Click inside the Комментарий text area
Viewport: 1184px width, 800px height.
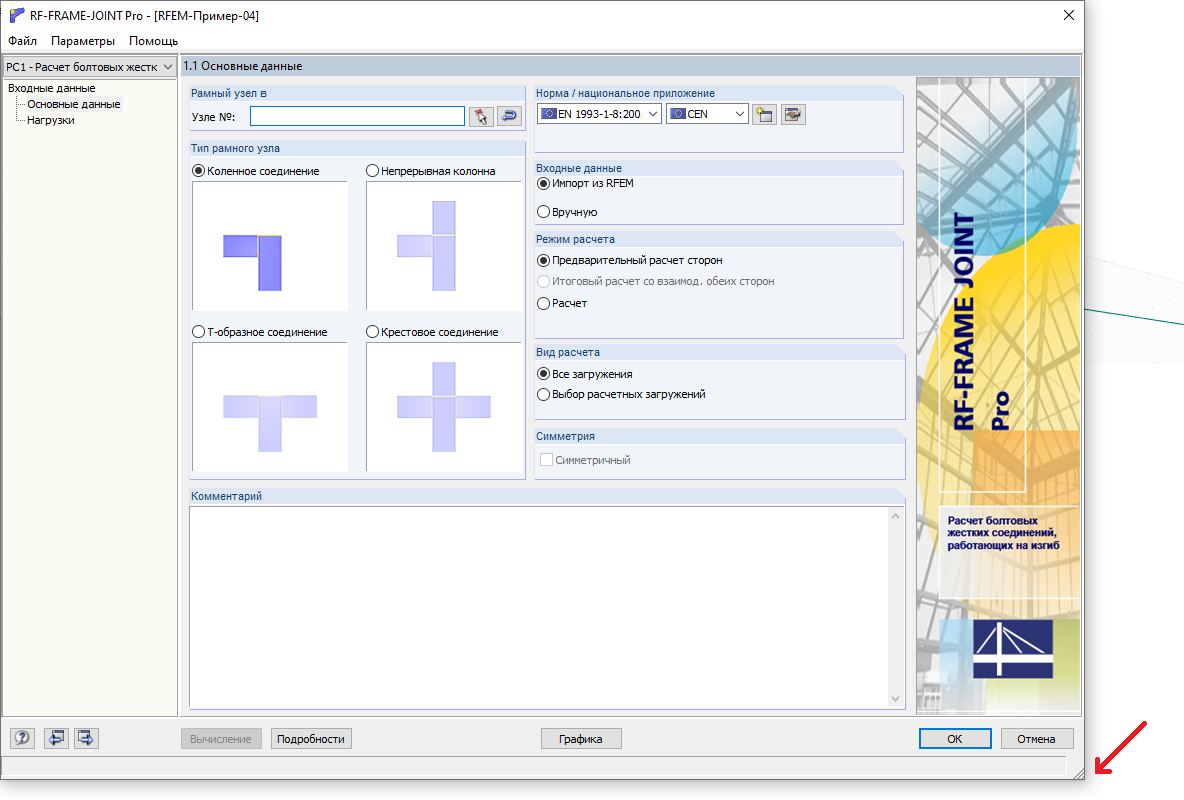tap(540, 607)
